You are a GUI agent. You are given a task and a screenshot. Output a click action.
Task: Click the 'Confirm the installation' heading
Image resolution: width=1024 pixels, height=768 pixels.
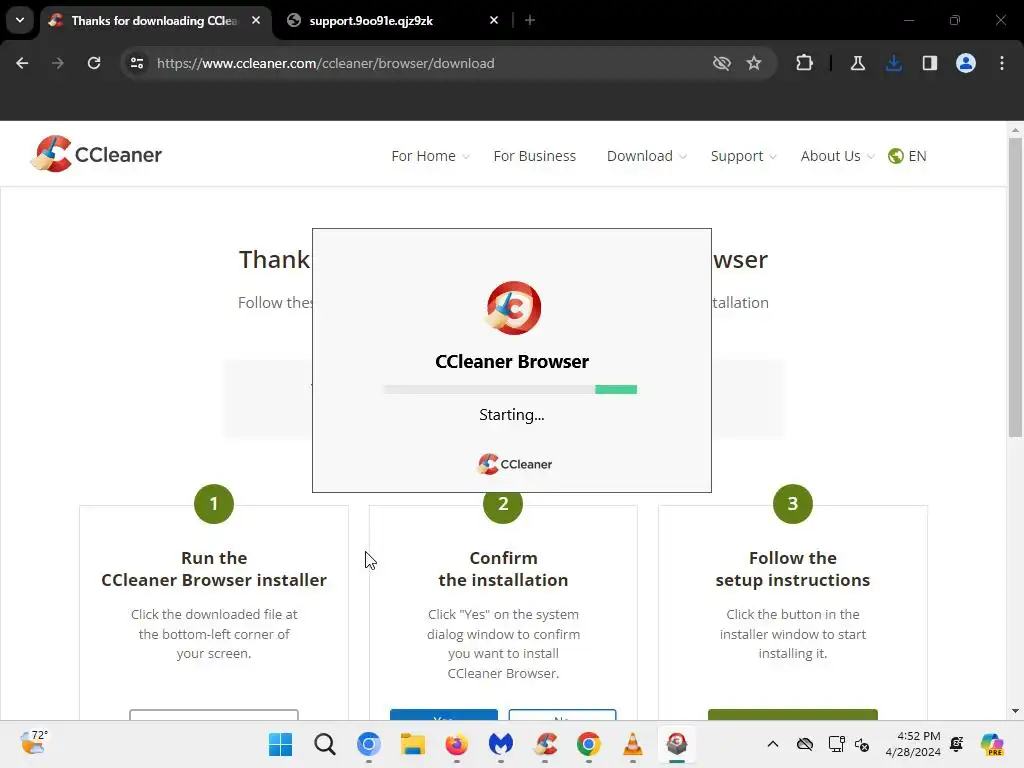504,569
